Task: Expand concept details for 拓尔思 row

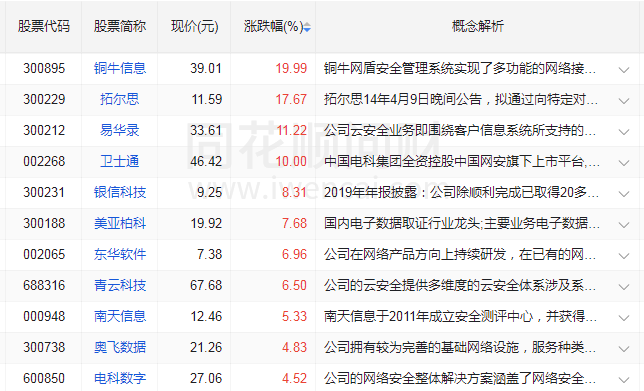Action: coord(624,101)
